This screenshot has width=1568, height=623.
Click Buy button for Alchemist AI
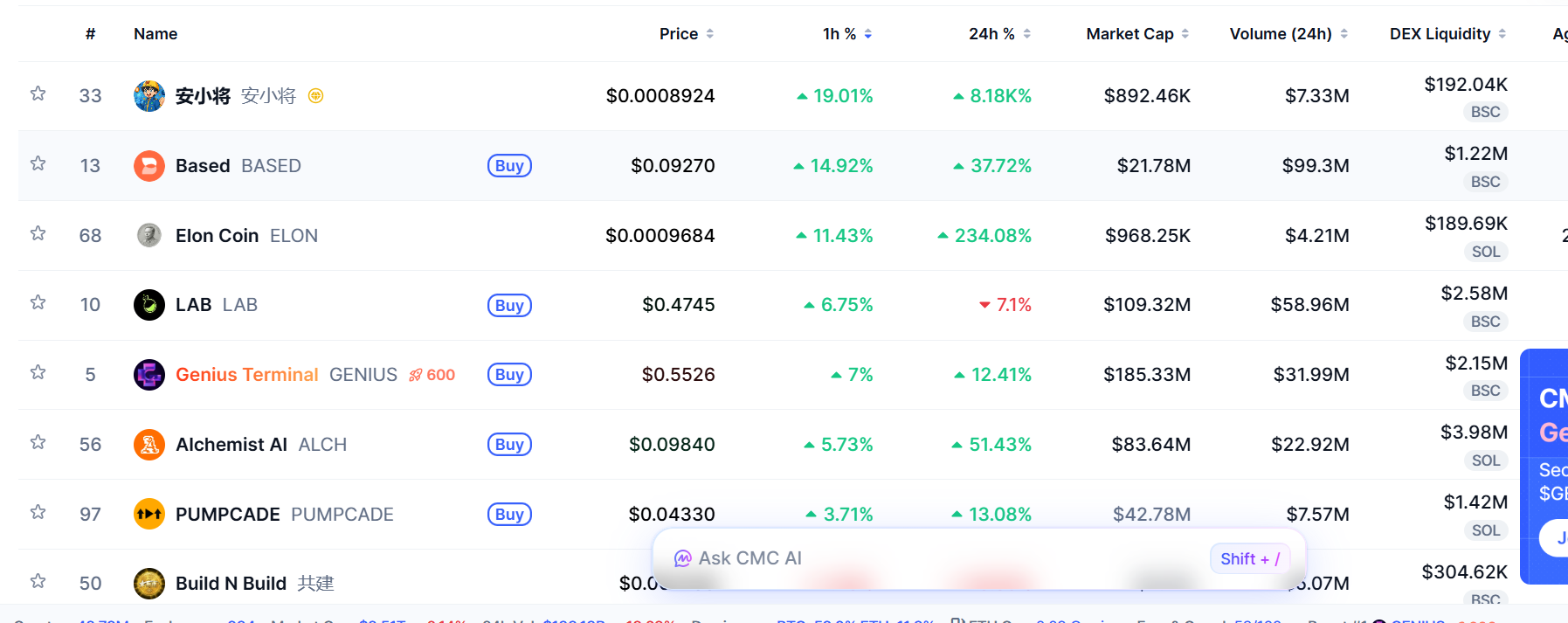[x=509, y=445]
